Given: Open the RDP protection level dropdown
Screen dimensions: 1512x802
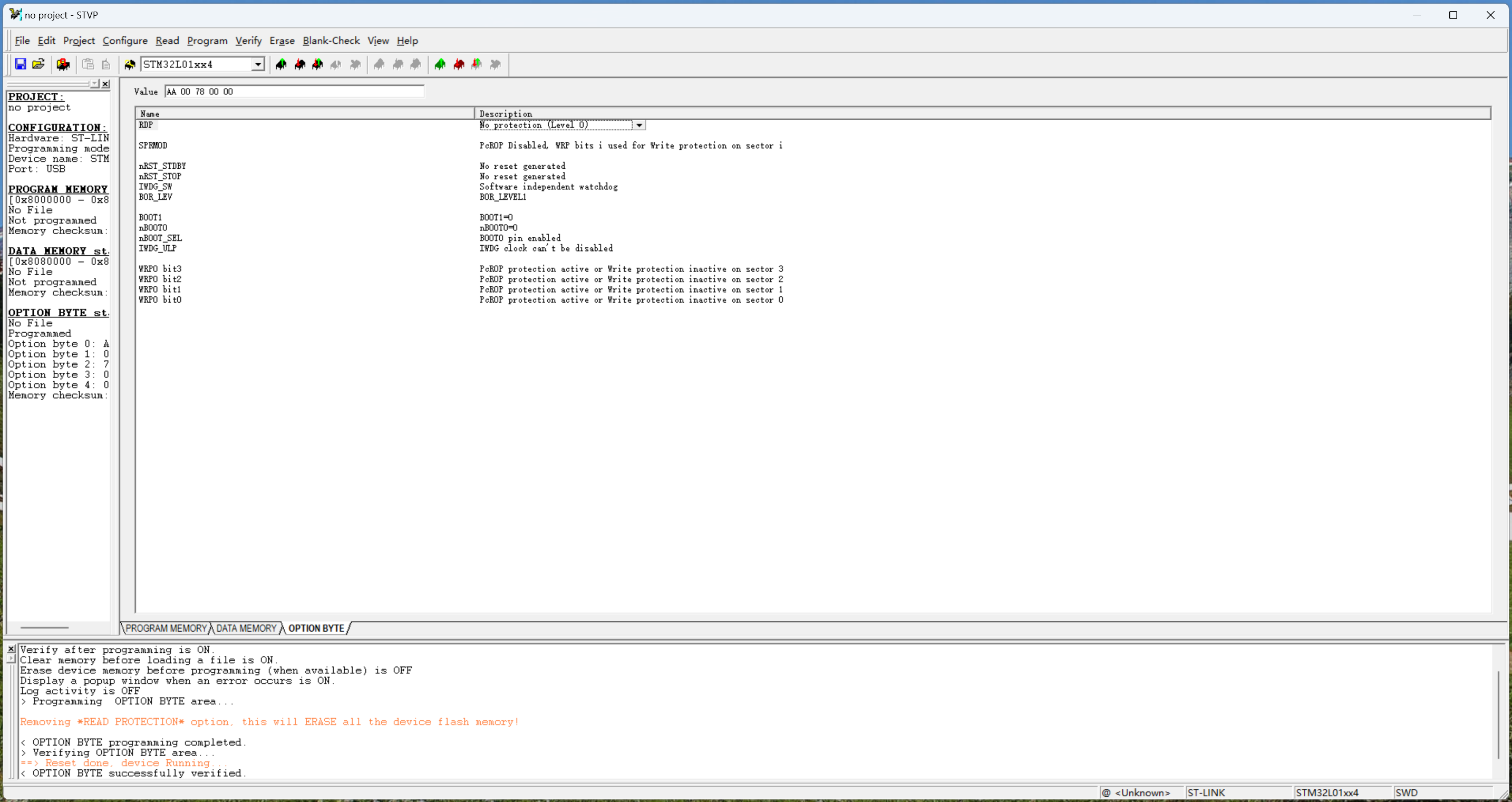Looking at the screenshot, I should [x=638, y=124].
